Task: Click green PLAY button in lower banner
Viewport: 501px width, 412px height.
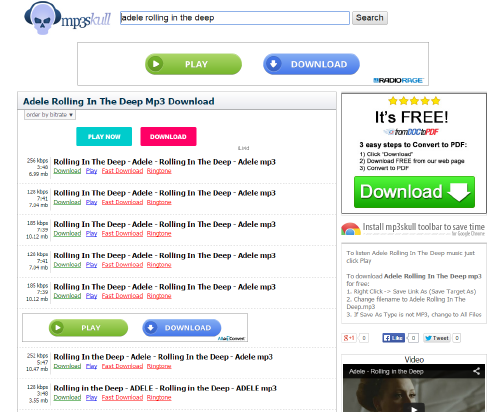Action: 88,328
